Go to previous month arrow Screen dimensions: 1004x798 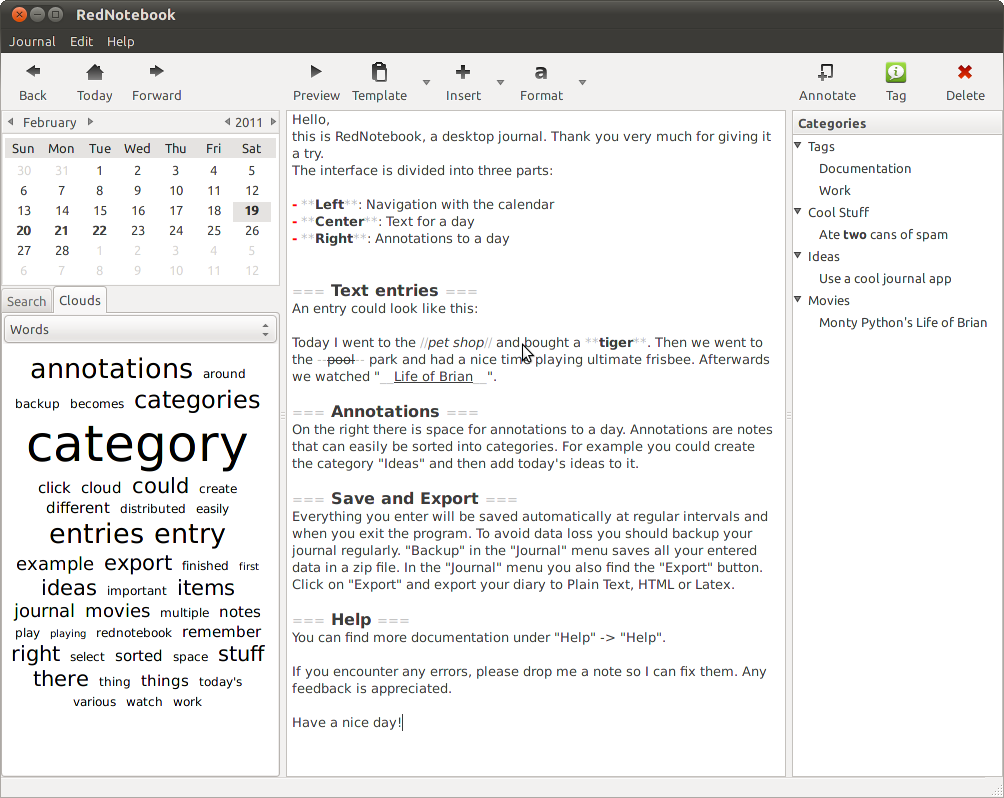click(x=10, y=122)
